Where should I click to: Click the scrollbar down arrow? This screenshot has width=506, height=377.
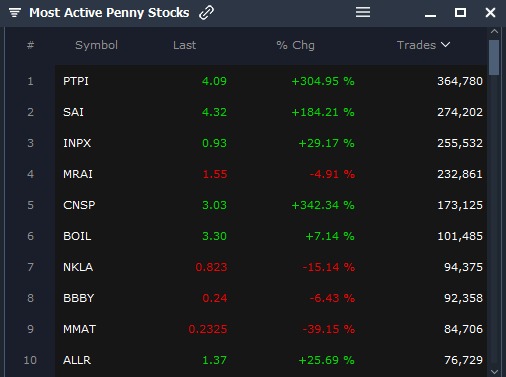[494, 371]
